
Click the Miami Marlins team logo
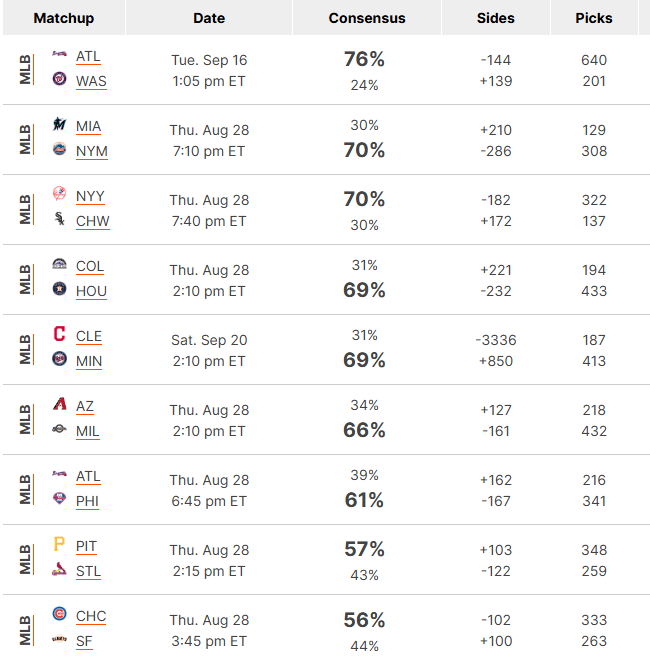pyautogui.click(x=60, y=124)
